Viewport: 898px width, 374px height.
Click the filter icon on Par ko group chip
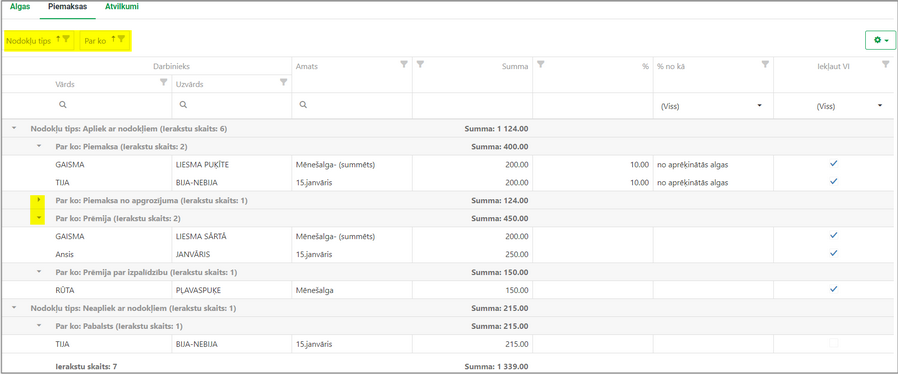121,39
